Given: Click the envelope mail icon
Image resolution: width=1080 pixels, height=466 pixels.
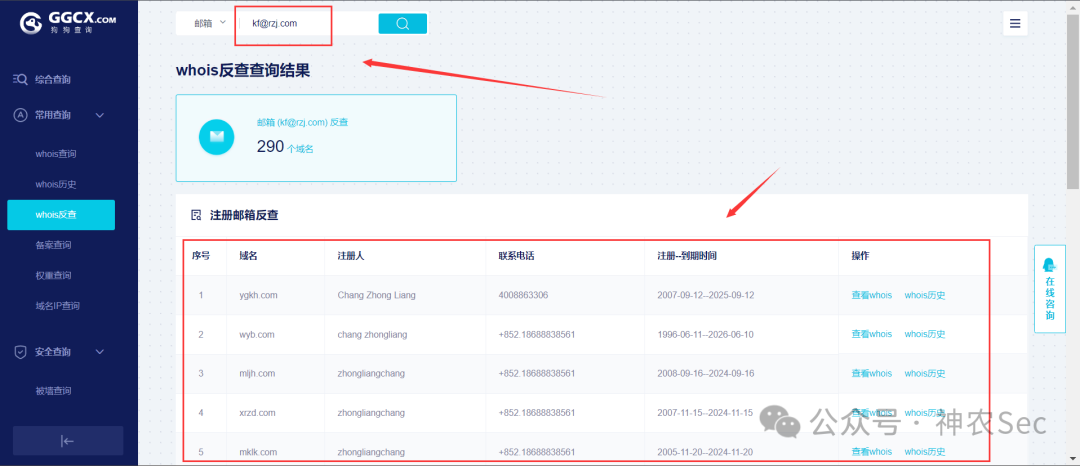Looking at the screenshot, I should coord(217,137).
